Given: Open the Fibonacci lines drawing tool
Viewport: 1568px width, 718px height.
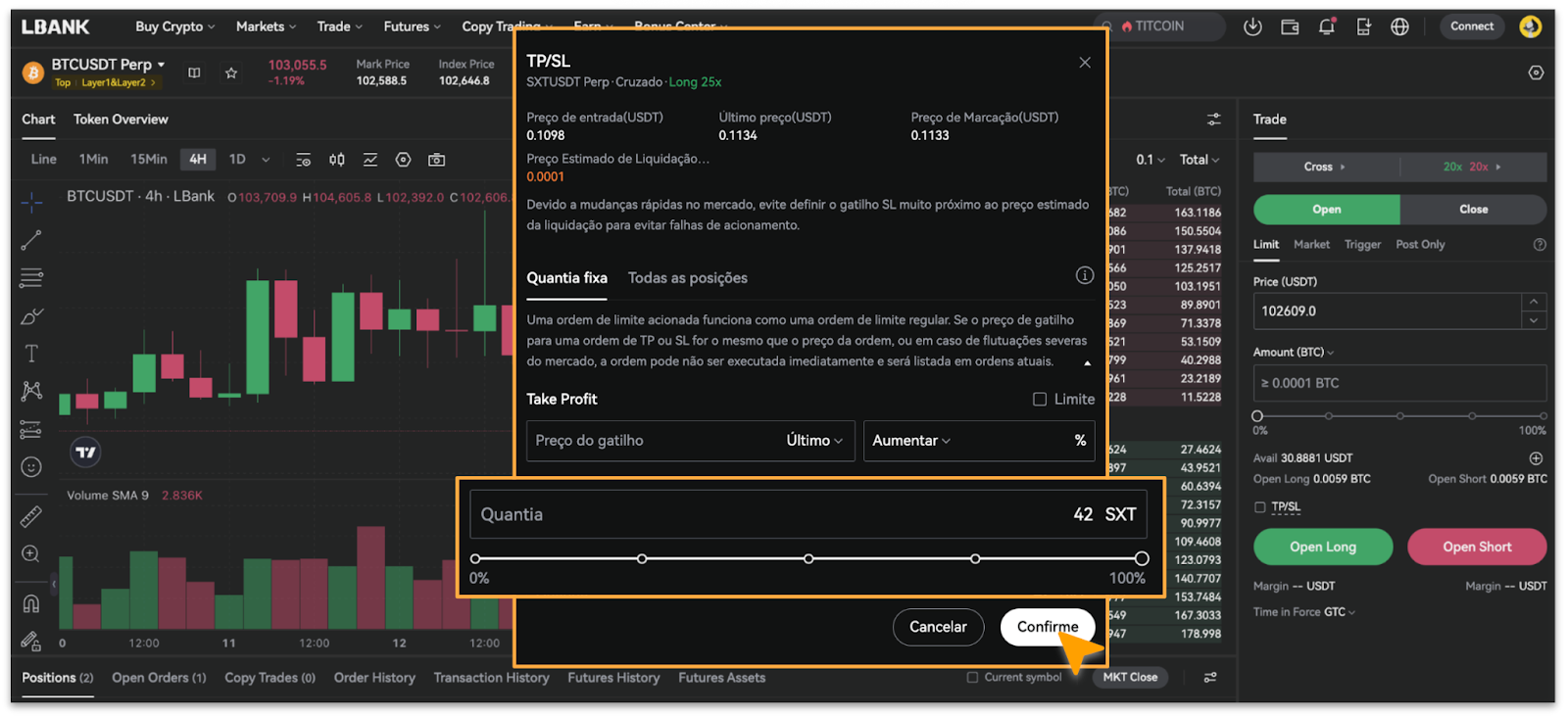Looking at the screenshot, I should (31, 278).
